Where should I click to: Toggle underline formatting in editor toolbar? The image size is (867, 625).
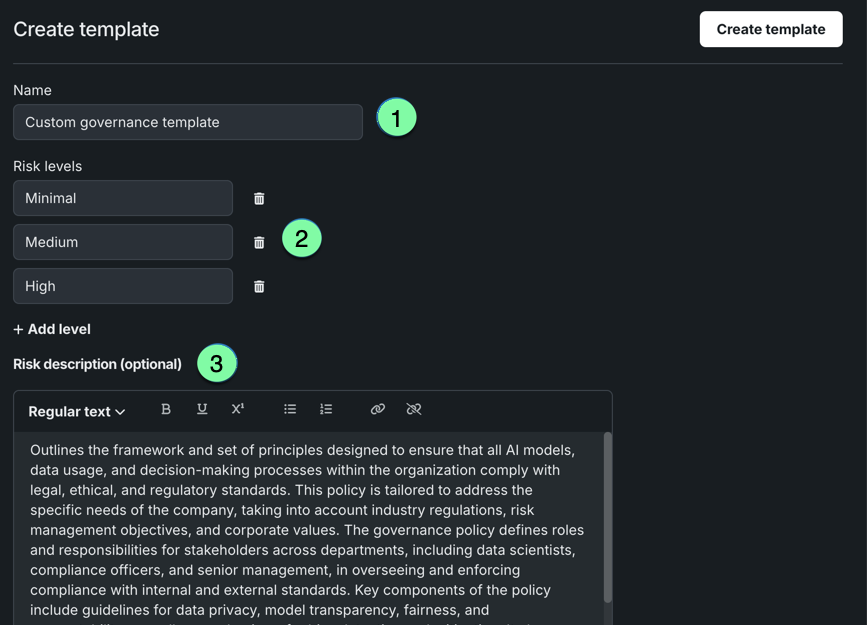point(202,409)
